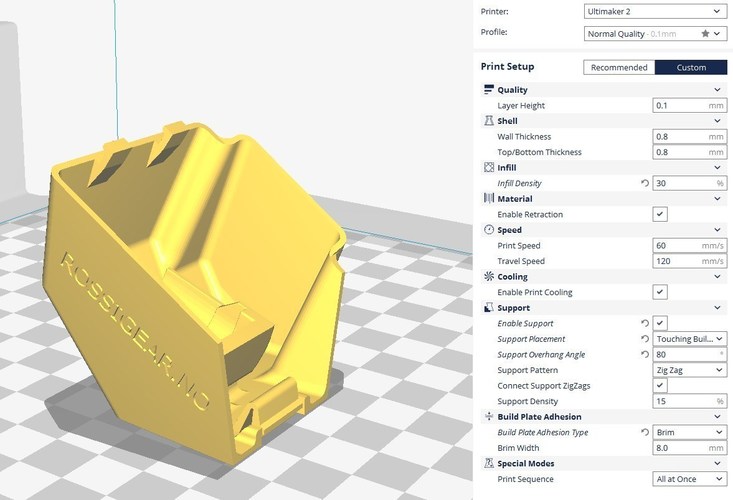Click the Top/Bottom Thickness input field
This screenshot has width=733, height=500.
click(x=689, y=152)
